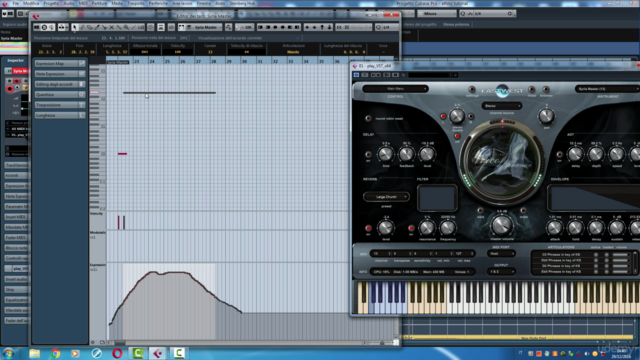Toggle the stereo double L button
The height and width of the screenshot is (360, 640).
[443, 117]
